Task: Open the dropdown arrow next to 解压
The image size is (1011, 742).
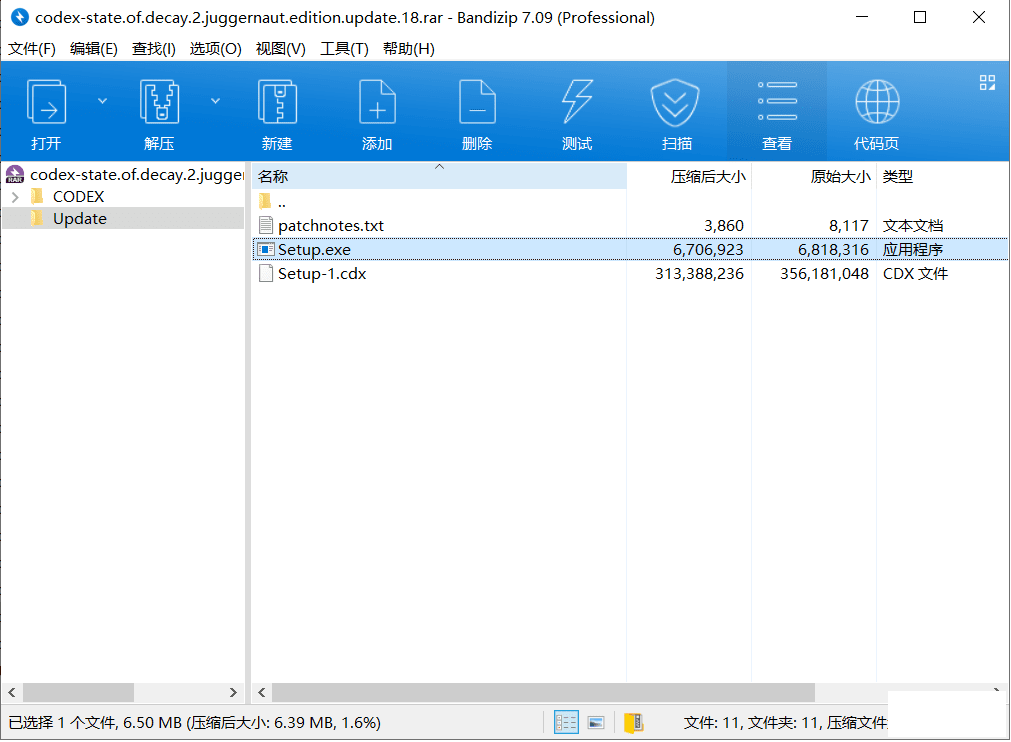Action: [215, 101]
